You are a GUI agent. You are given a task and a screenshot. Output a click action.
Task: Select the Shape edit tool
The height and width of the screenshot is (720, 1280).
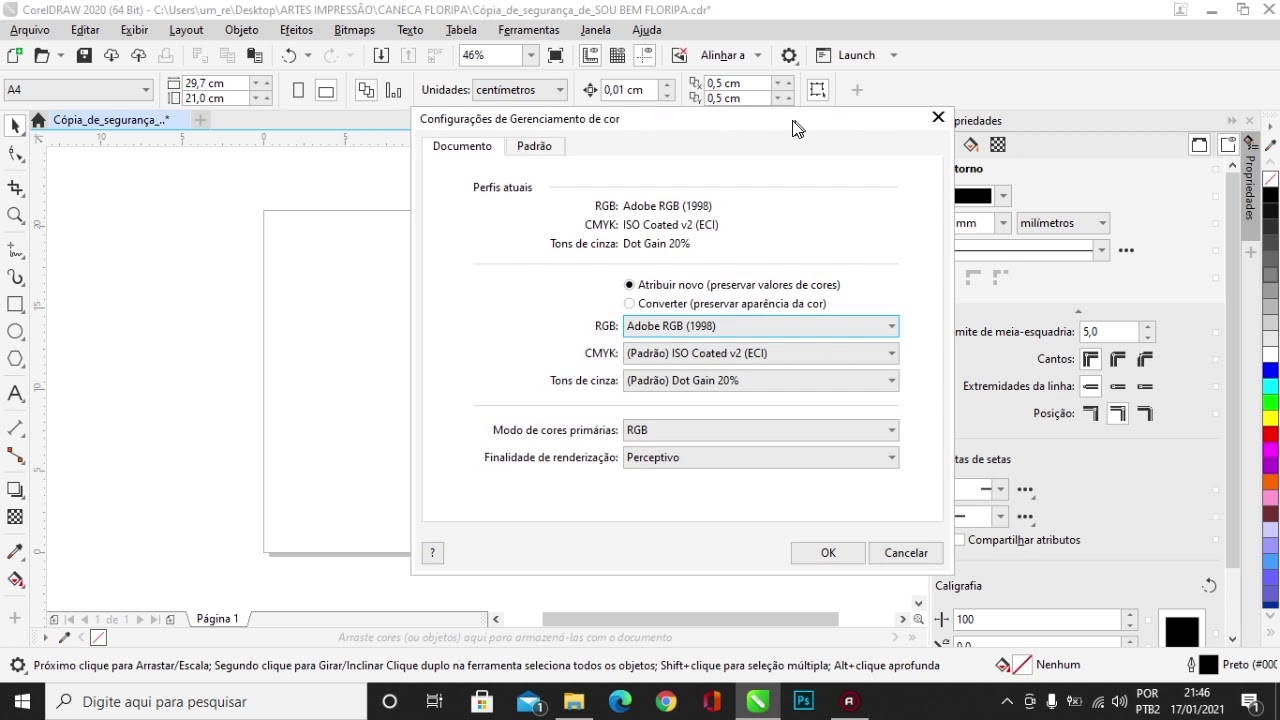(15, 155)
